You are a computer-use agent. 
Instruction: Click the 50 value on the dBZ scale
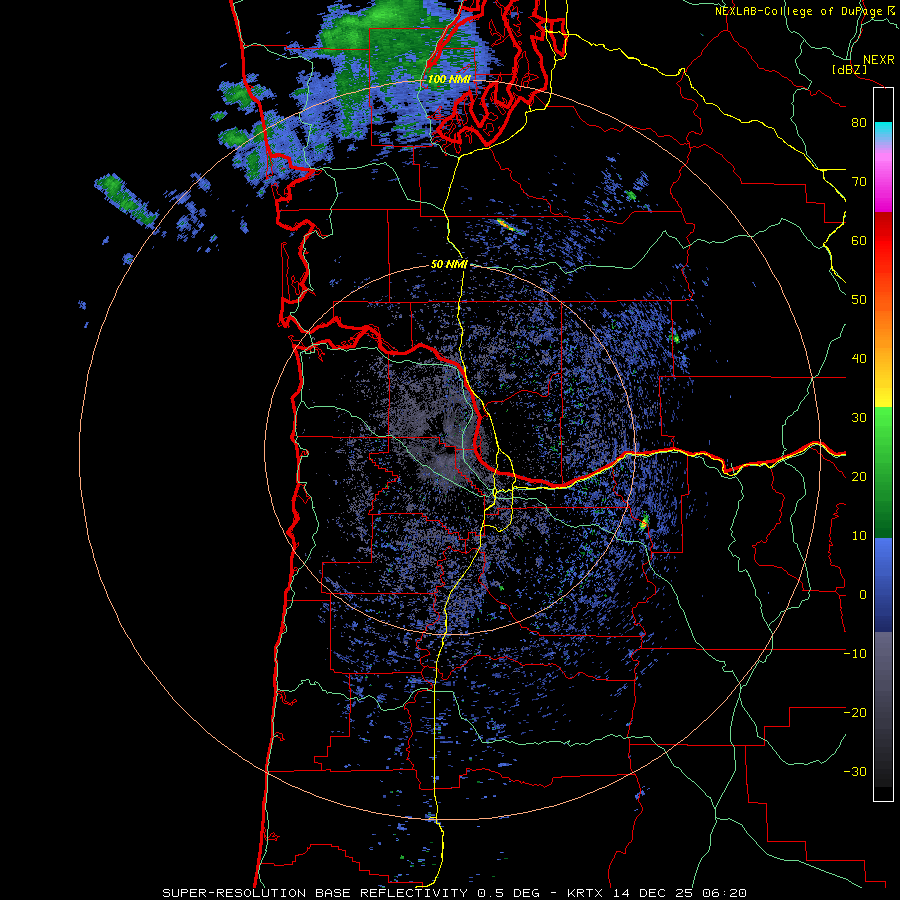pos(859,300)
